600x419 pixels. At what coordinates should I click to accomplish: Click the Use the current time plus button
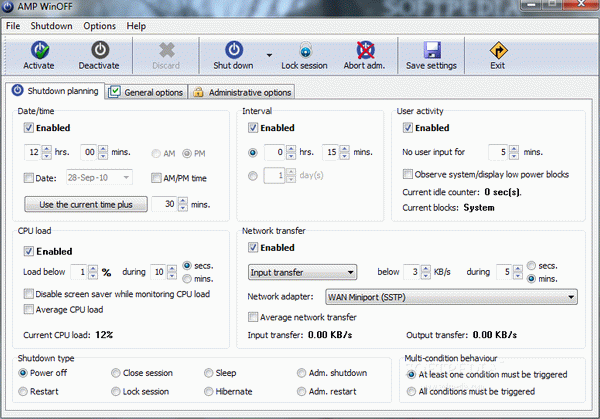pos(86,204)
